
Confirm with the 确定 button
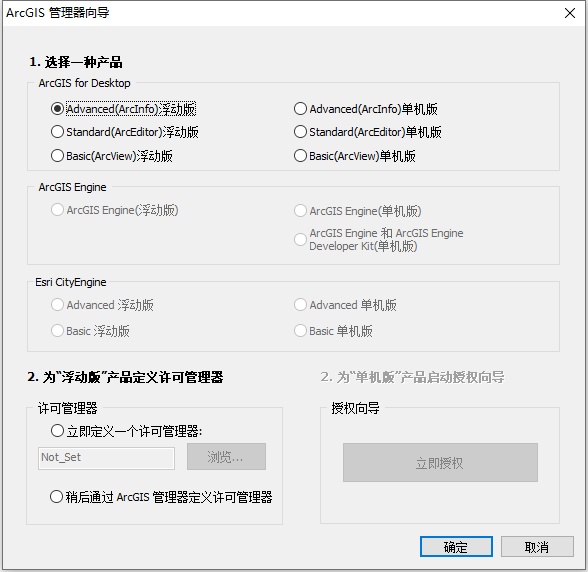(456, 547)
